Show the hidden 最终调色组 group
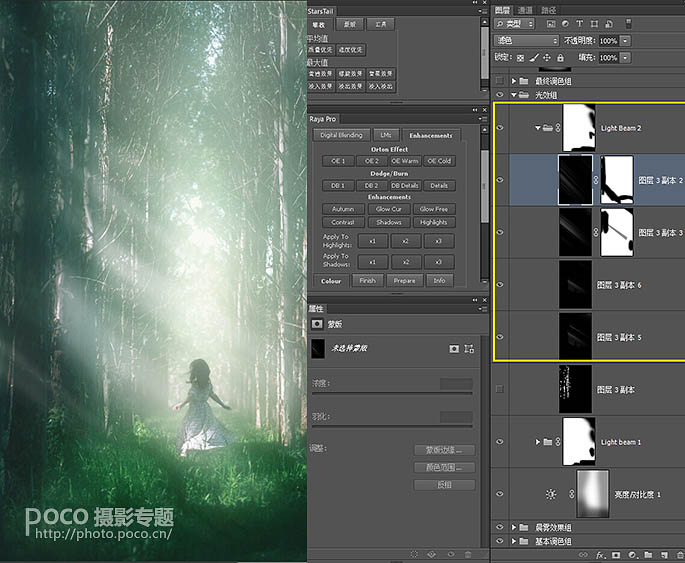 pyautogui.click(x=500, y=81)
